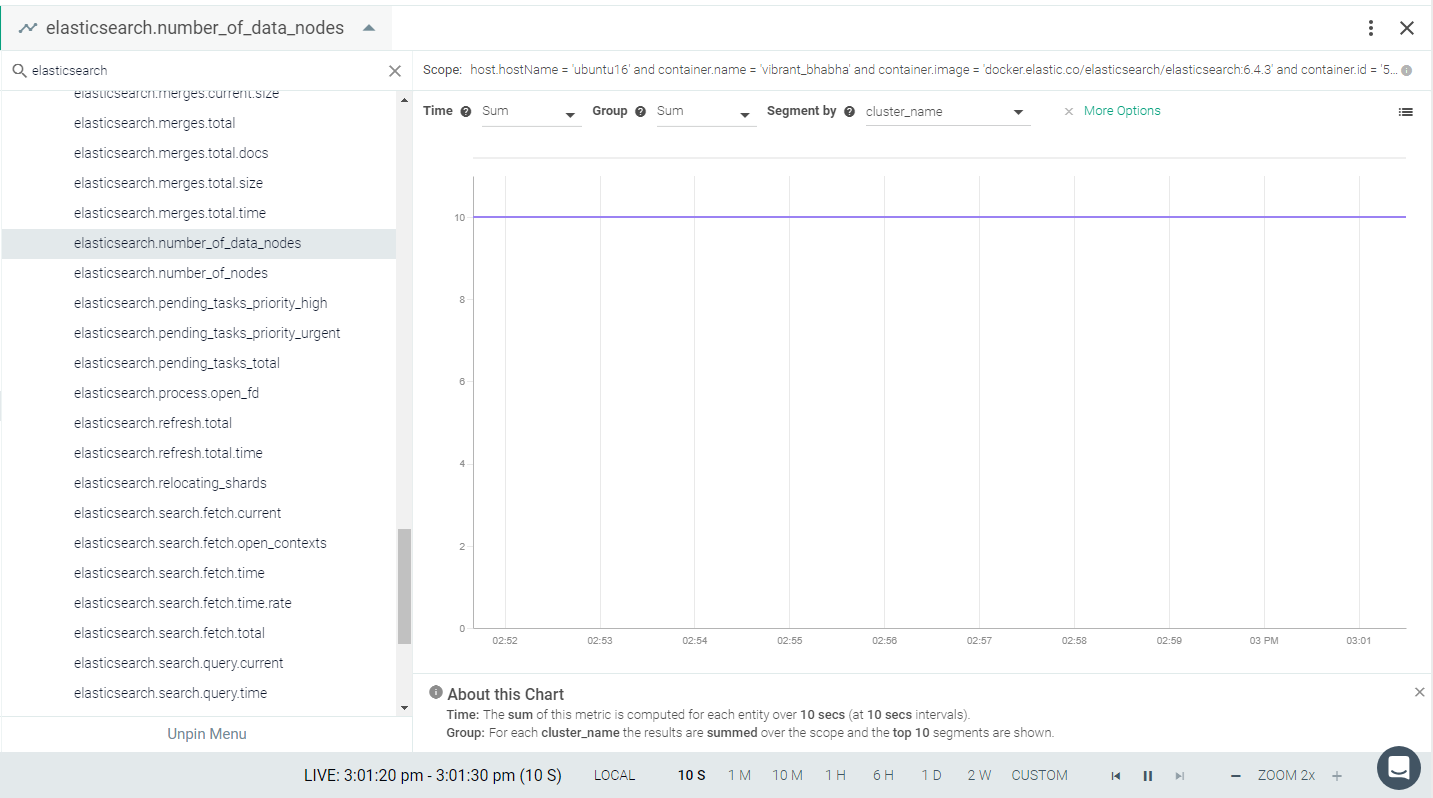Remove the cluster_name segmentation
The image size is (1433, 798).
1068,111
